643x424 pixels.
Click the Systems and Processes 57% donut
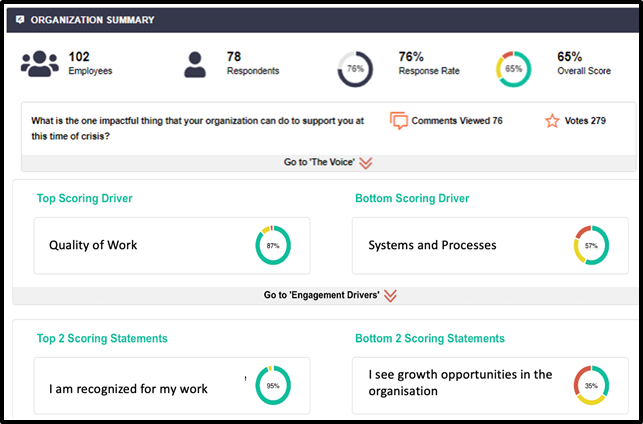591,245
